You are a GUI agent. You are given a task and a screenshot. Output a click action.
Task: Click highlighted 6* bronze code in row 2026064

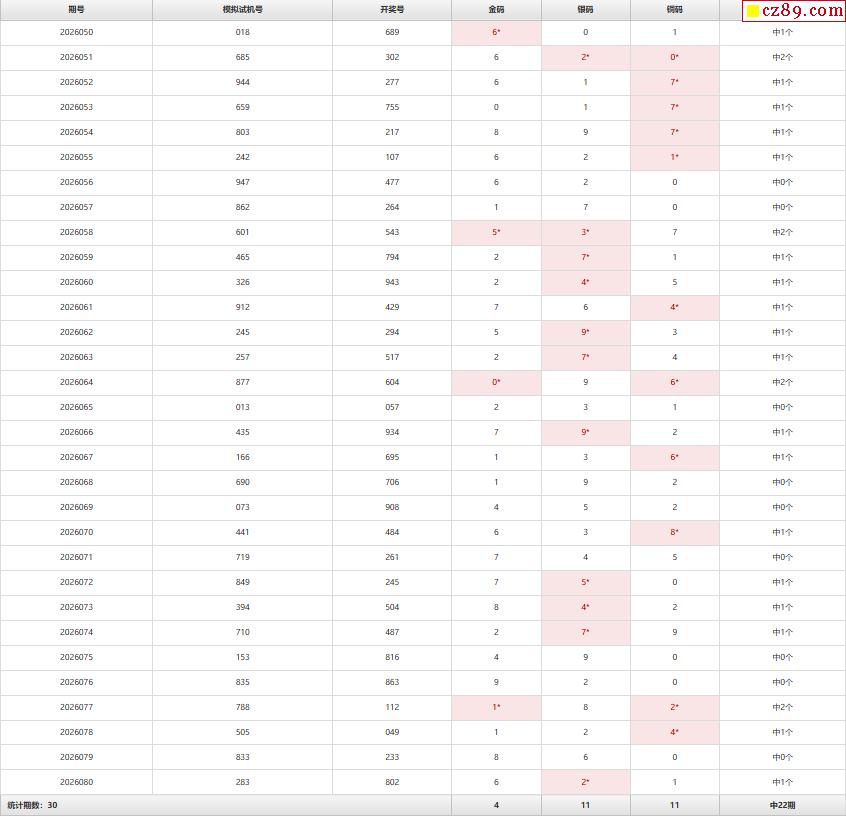[675, 382]
